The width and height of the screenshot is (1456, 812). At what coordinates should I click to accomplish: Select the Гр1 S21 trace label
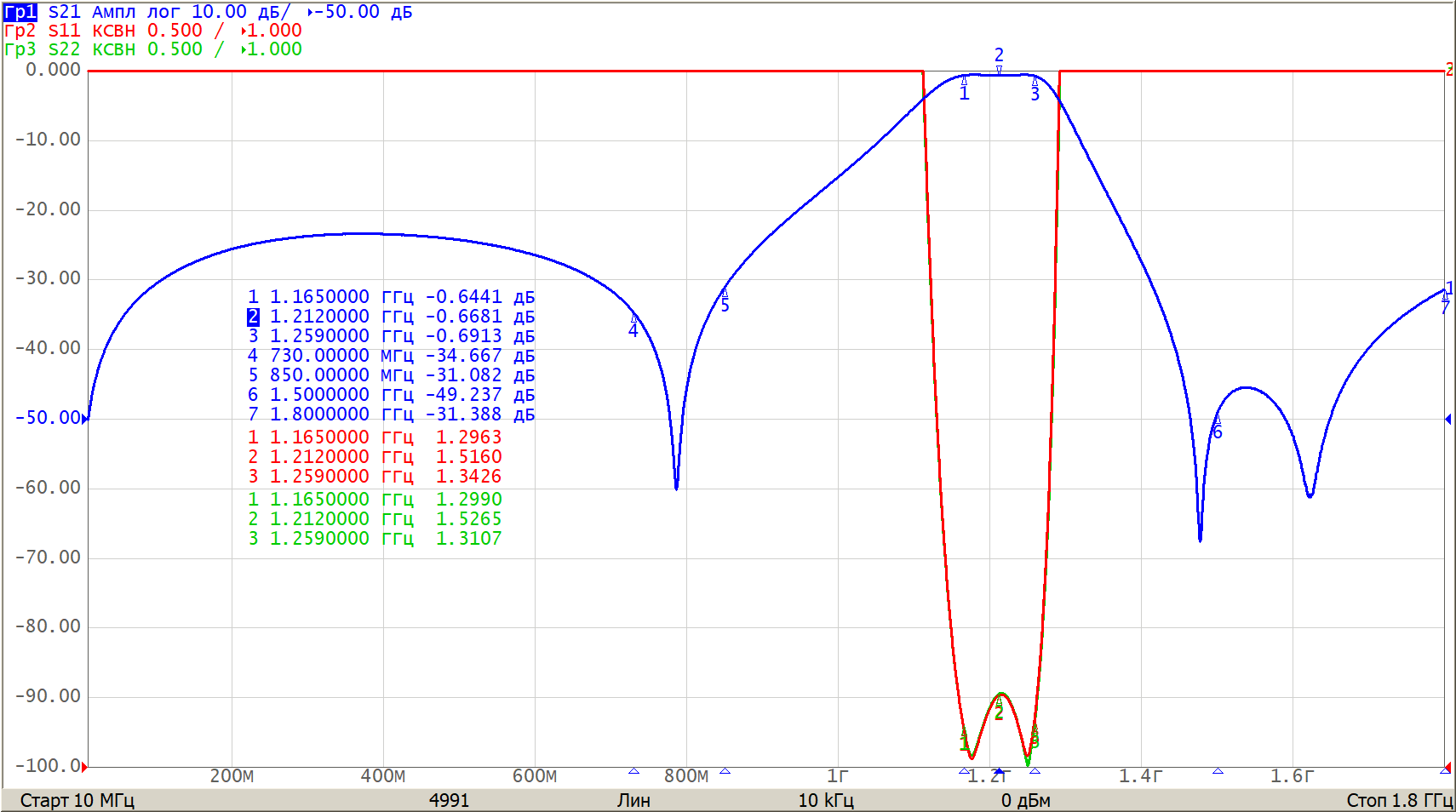click(20, 12)
